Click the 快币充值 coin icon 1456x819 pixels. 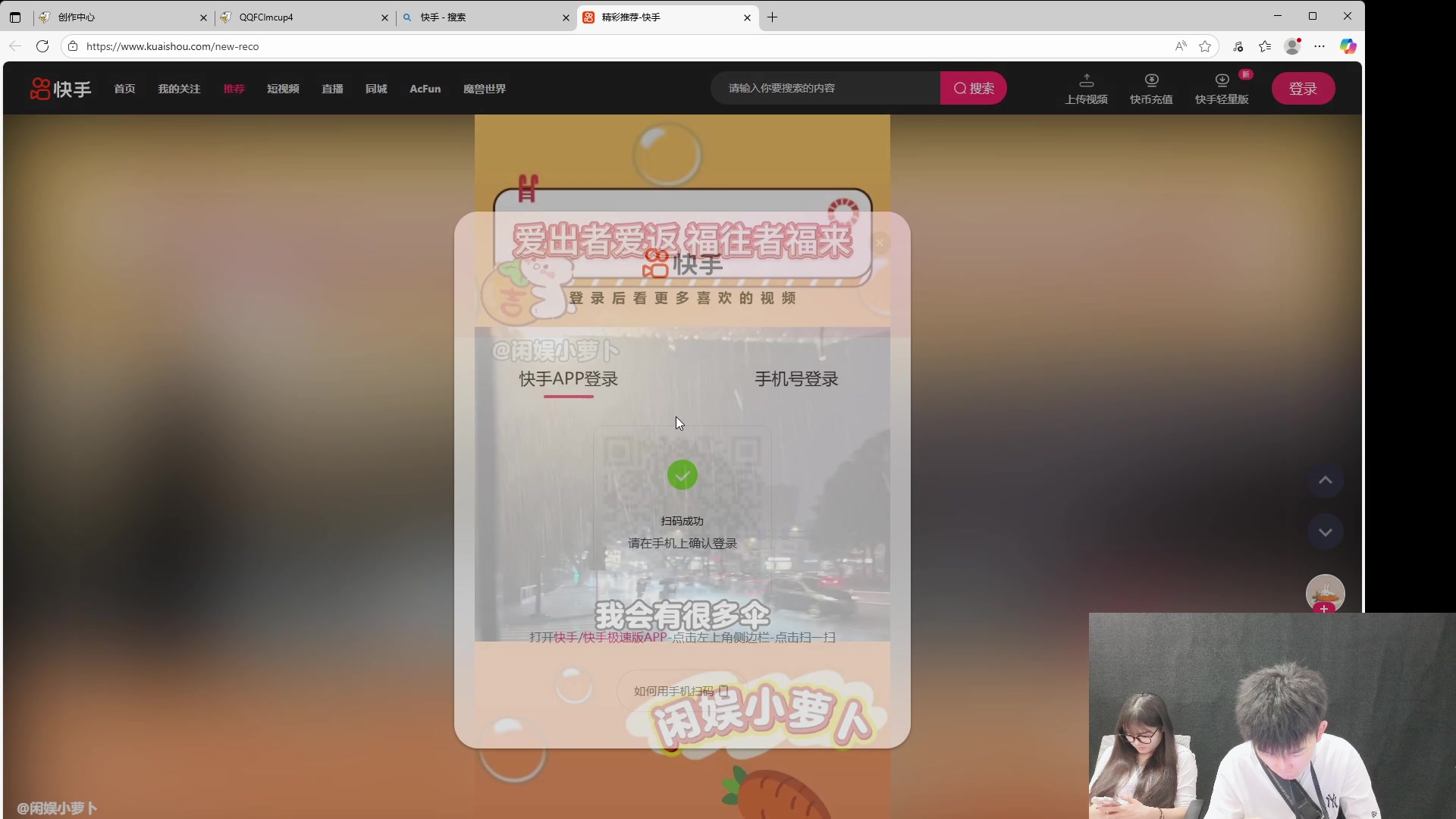(x=1151, y=80)
